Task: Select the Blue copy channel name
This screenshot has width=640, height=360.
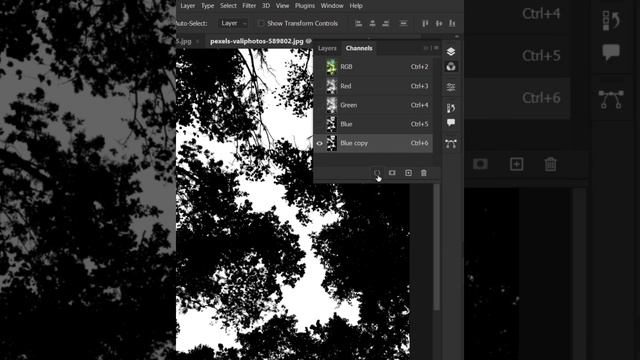Action: pos(354,143)
